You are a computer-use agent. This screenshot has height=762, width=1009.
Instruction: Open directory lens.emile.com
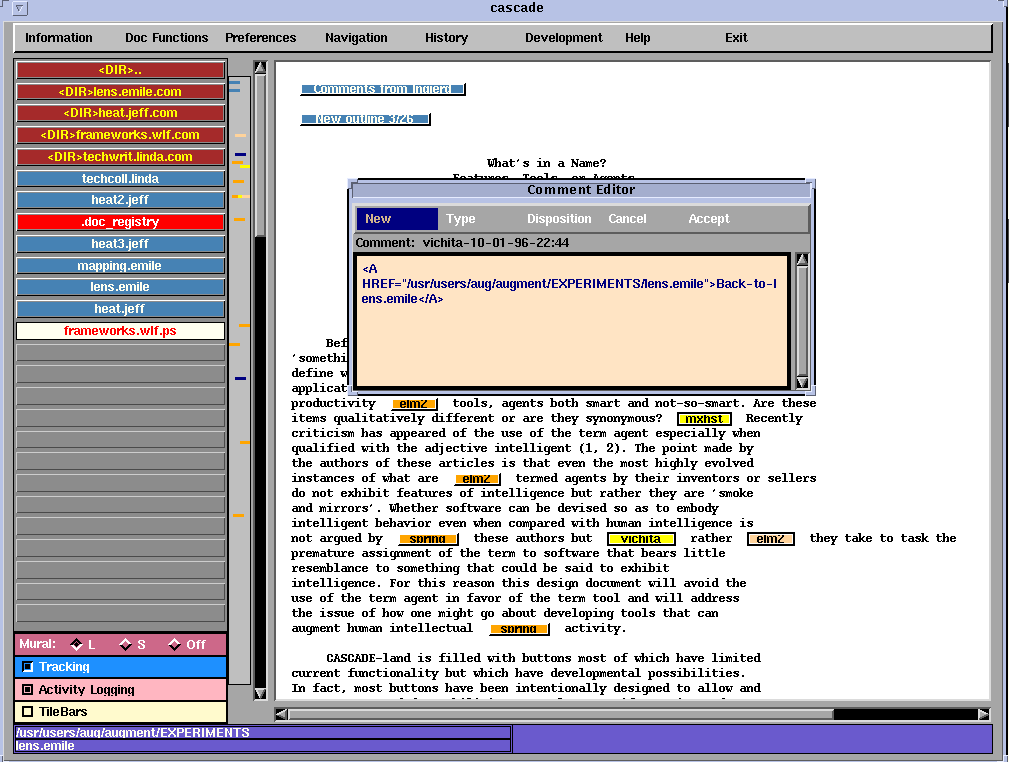pyautogui.click(x=120, y=91)
